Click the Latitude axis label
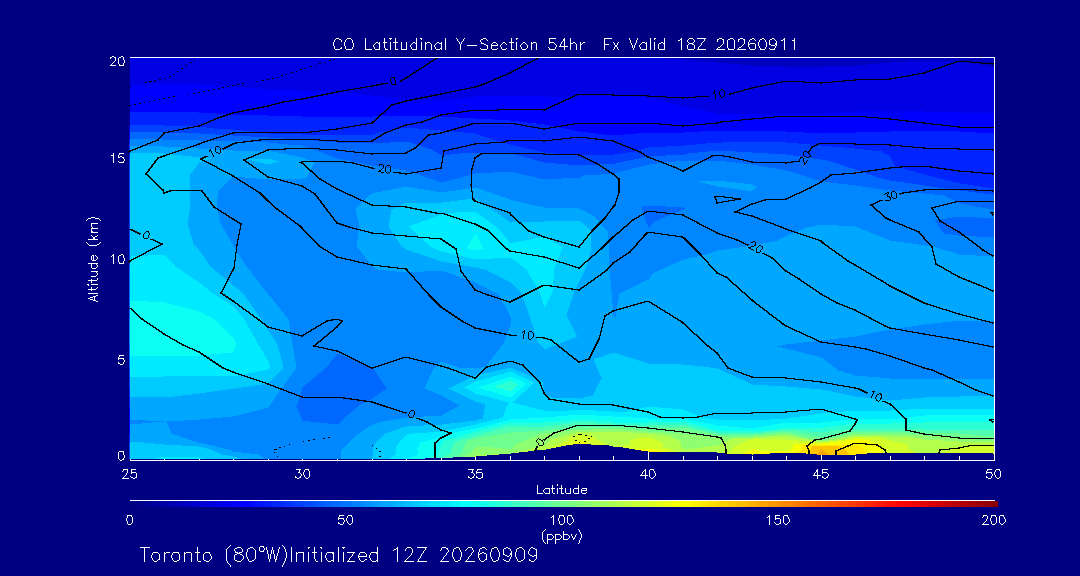Viewport: 1080px width, 576px height. point(561,490)
